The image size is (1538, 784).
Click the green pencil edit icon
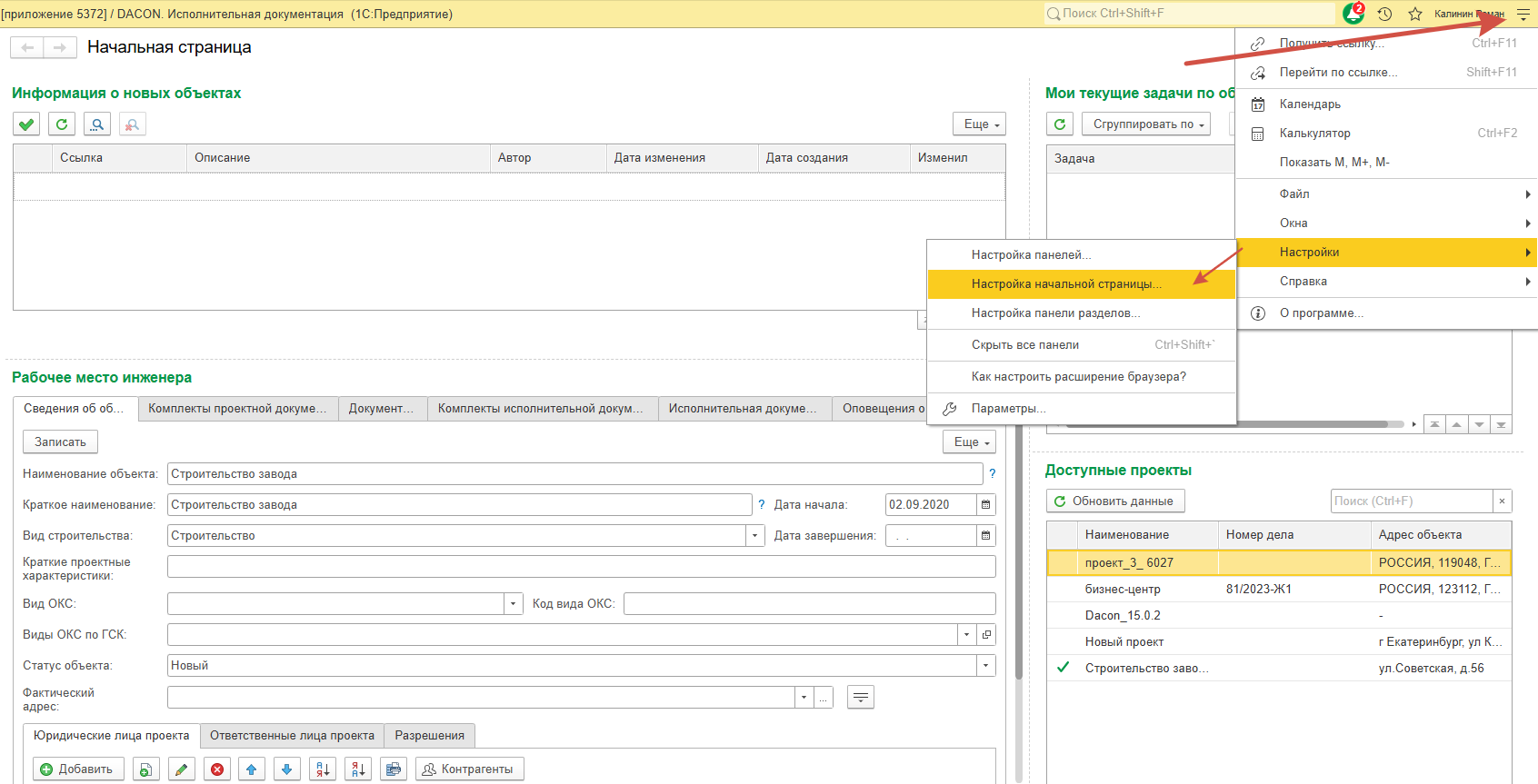coord(182,769)
